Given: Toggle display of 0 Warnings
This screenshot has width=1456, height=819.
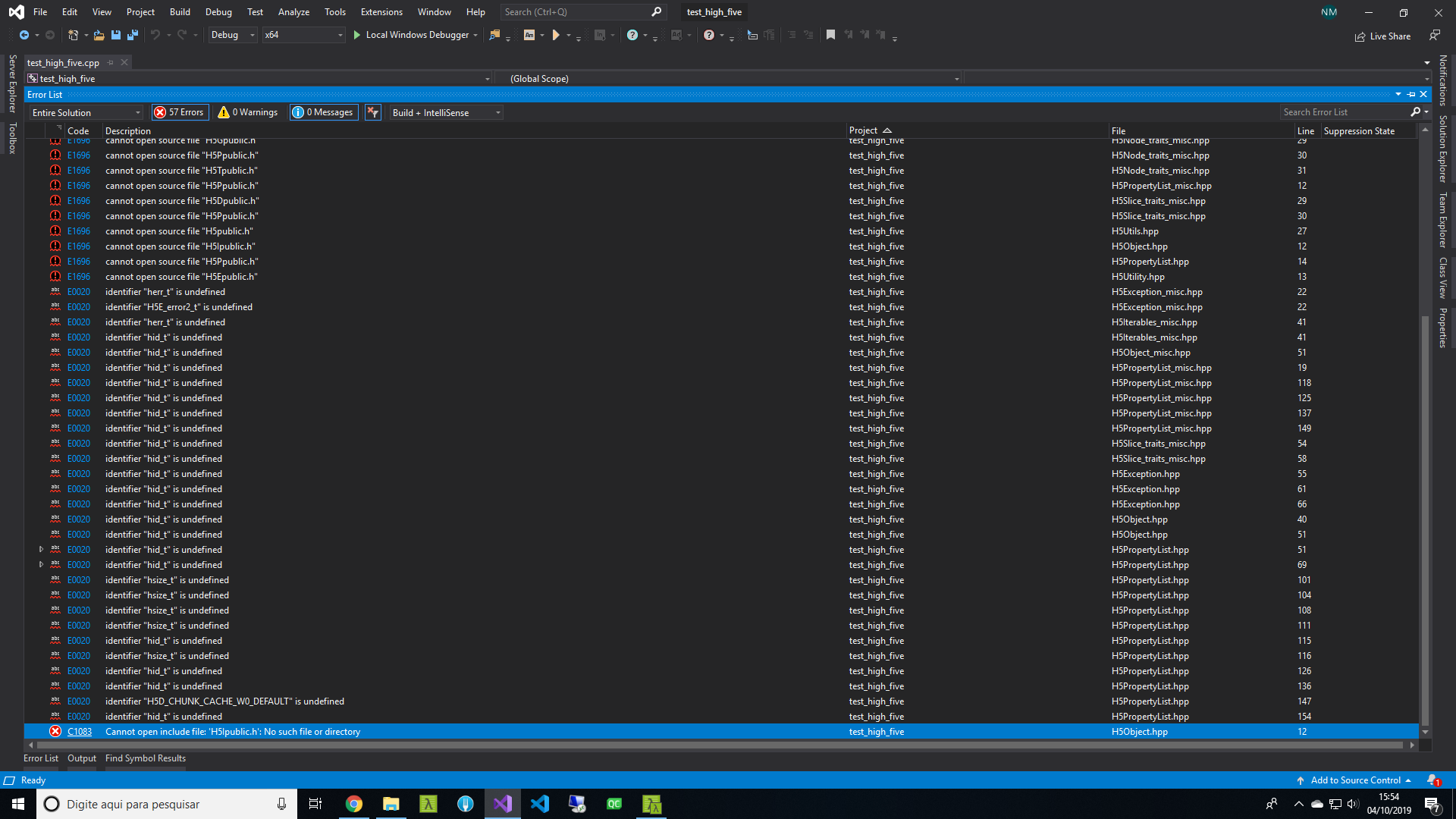Looking at the screenshot, I should 247,111.
